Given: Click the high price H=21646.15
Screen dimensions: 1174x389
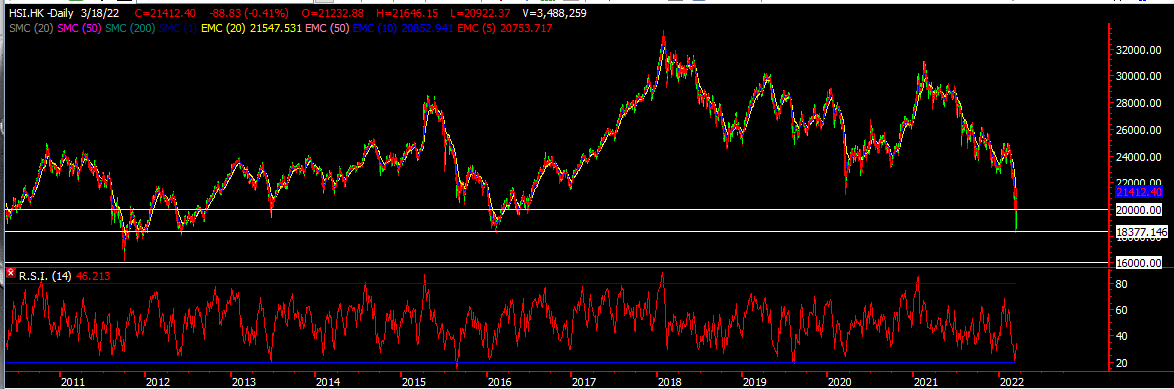Looking at the screenshot, I should click(407, 13).
